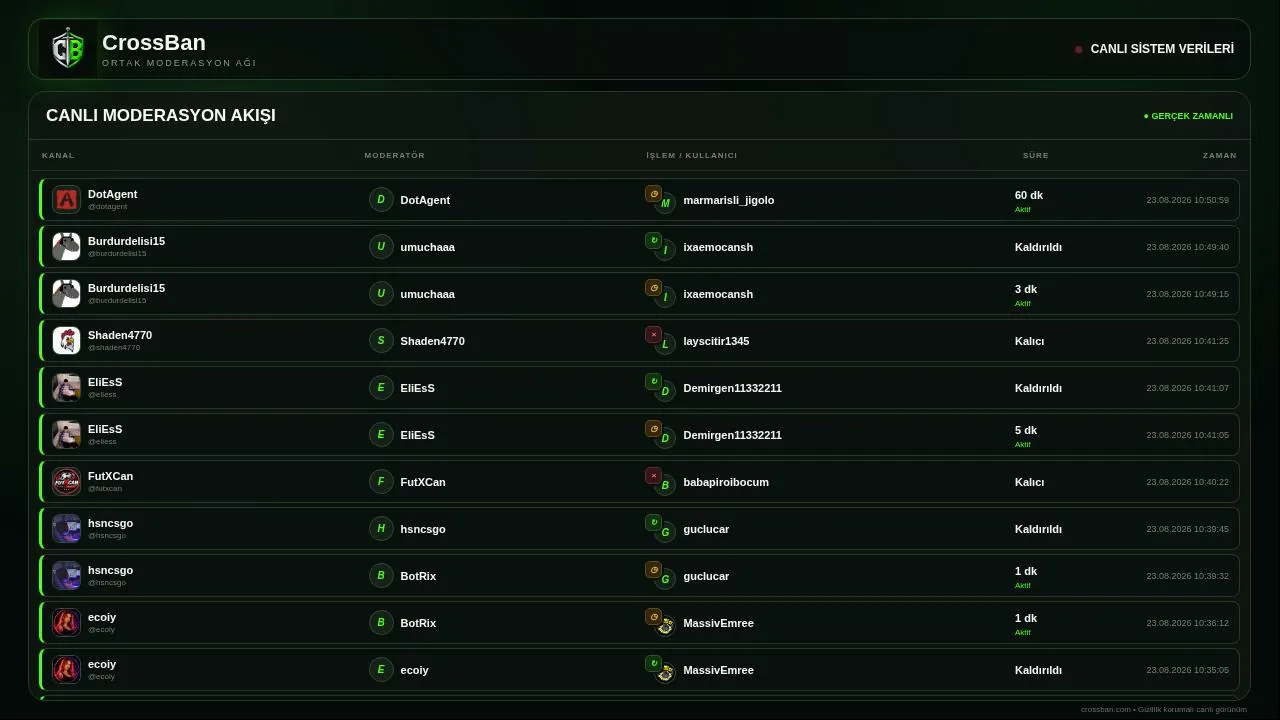Click the KANAL column header
Viewport: 1280px width, 720px height.
58,155
